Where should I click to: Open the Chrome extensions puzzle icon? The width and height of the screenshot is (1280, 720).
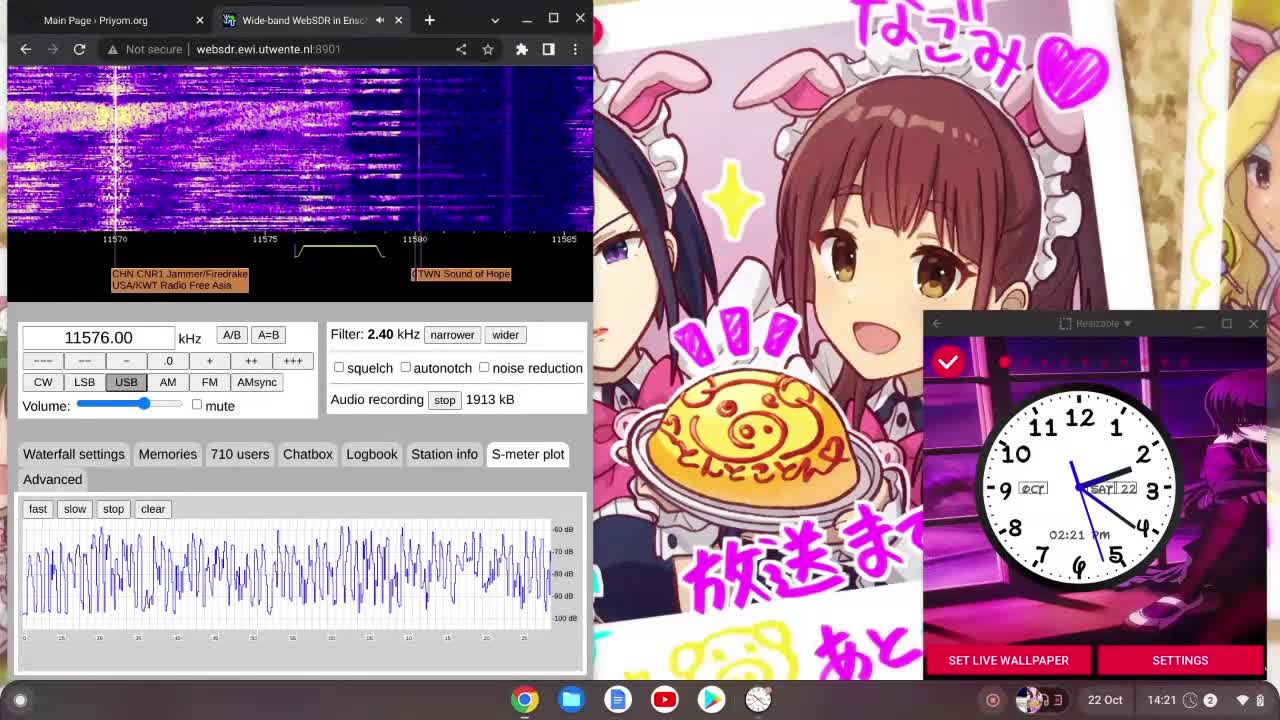tap(522, 49)
